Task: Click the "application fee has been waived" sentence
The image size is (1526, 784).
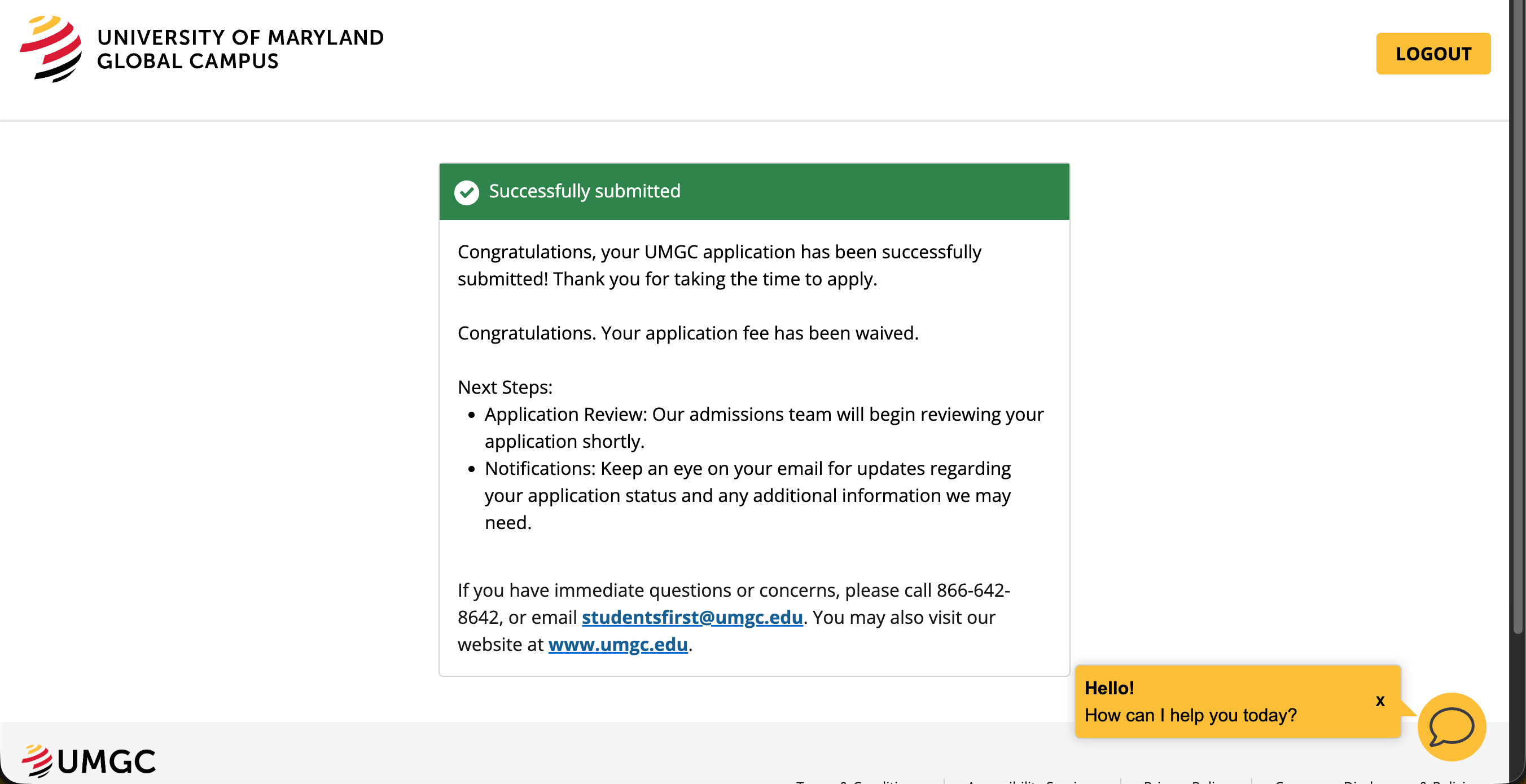Action: pos(688,333)
